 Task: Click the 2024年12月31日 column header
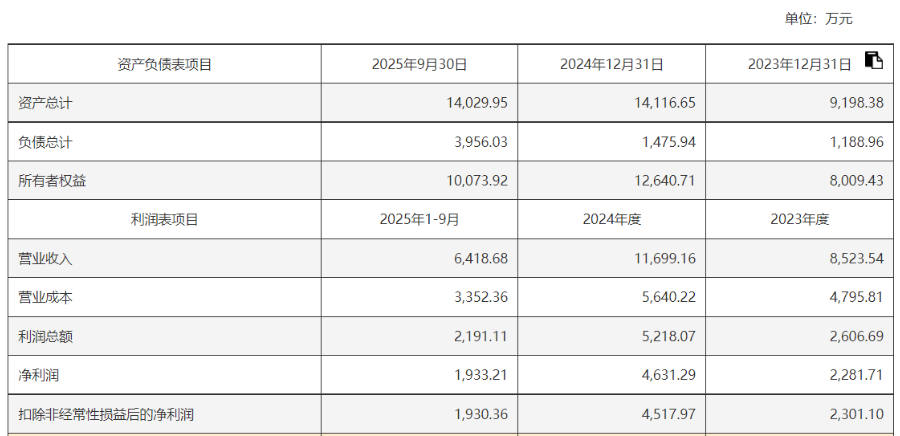click(611, 64)
